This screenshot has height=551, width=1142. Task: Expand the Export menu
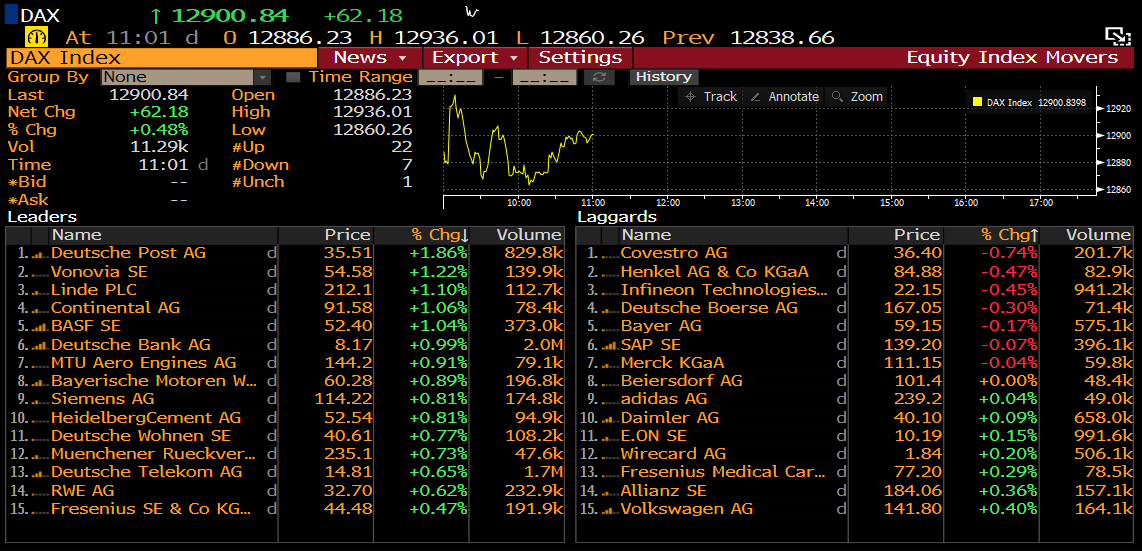474,57
